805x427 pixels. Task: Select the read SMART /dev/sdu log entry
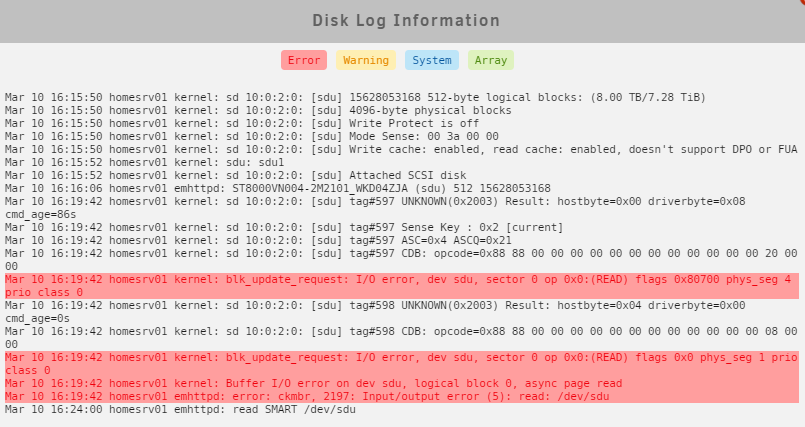[x=180, y=410]
